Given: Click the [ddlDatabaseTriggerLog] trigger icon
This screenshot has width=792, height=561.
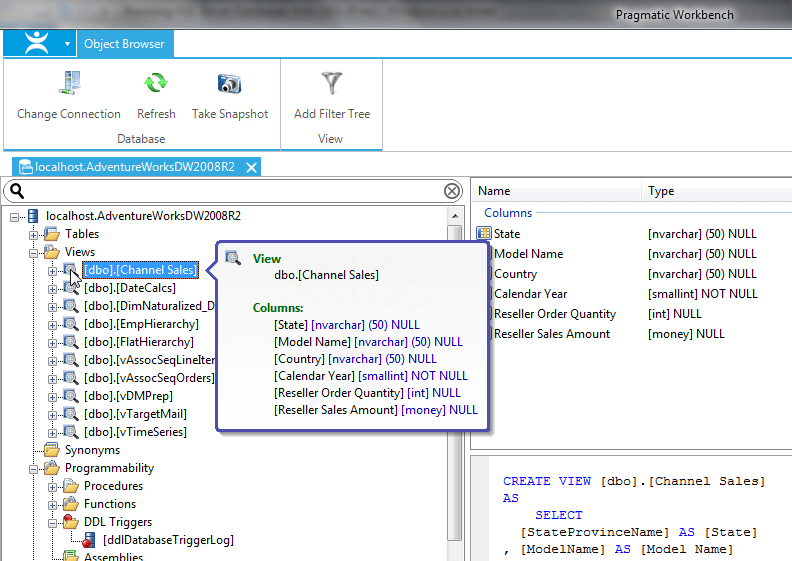Looking at the screenshot, I should coord(89,540).
